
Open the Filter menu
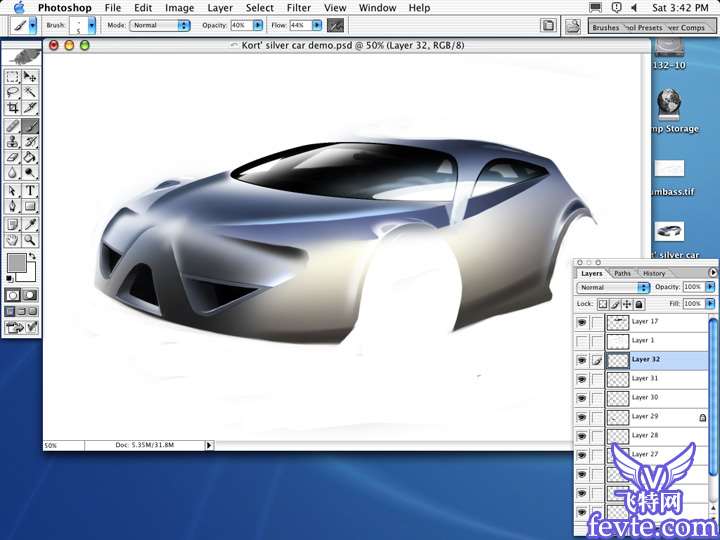click(x=298, y=7)
